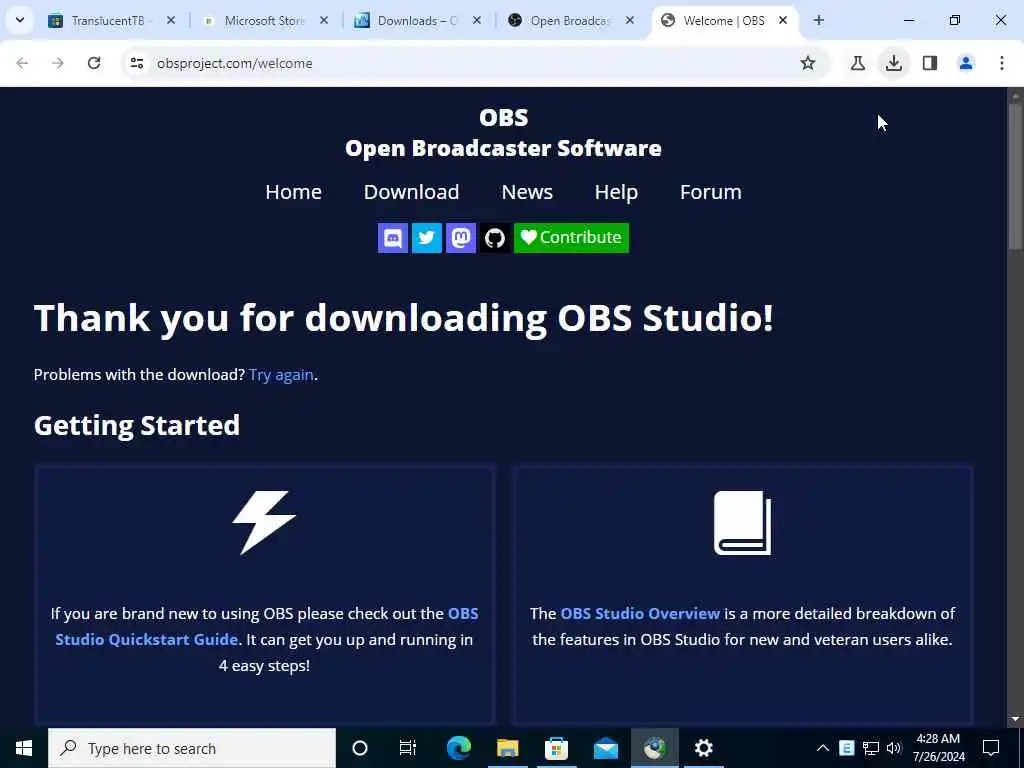The image size is (1024, 768).
Task: Open the GitHub icon link
Action: click(494, 238)
